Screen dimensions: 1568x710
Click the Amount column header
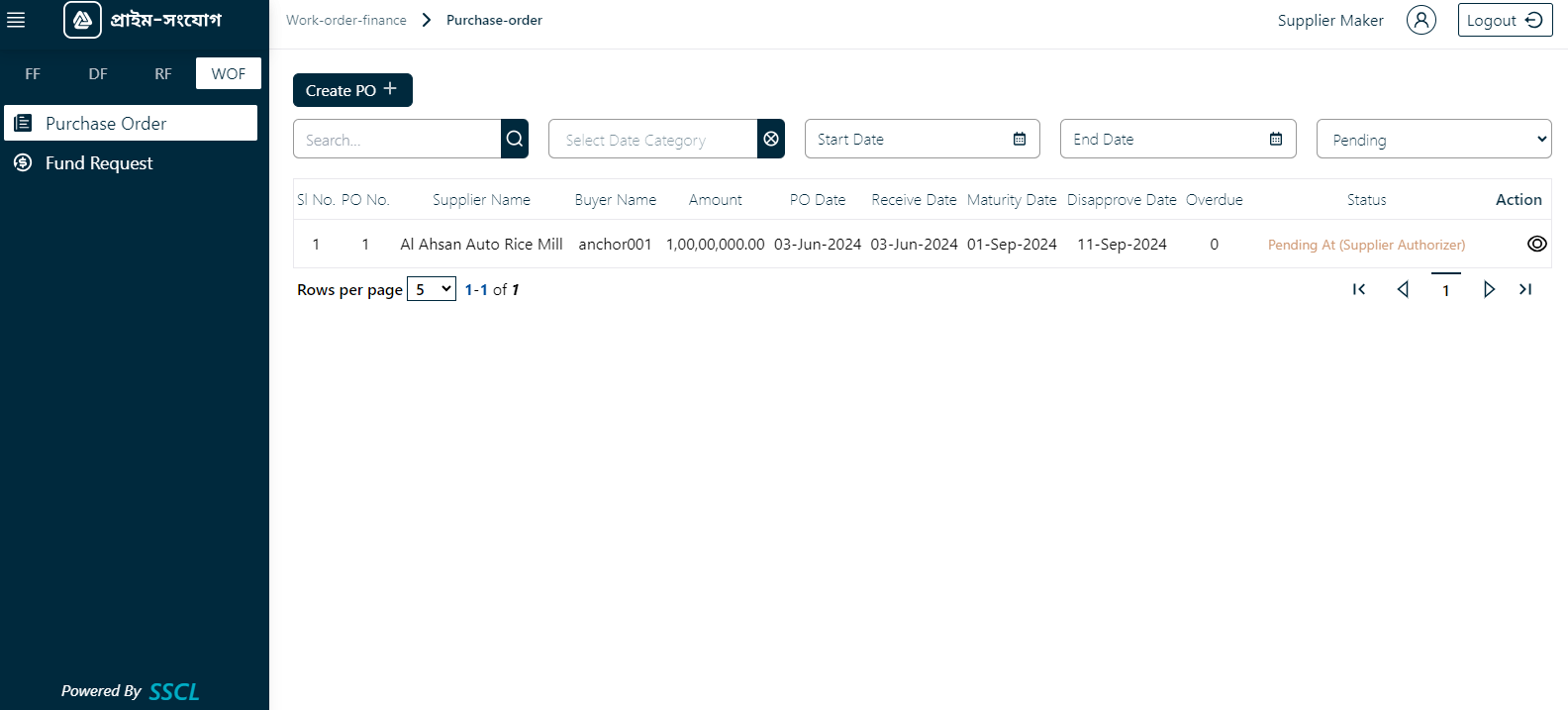click(x=716, y=199)
